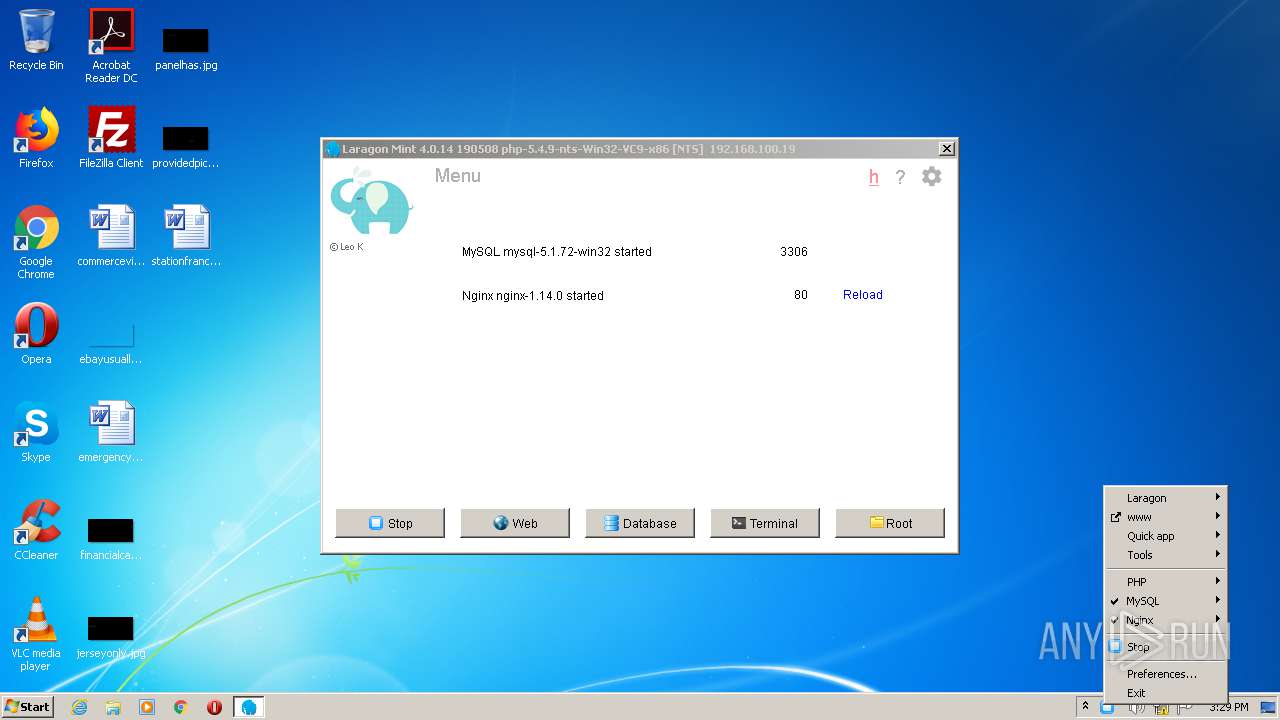
Task: Expand MySQL submenu arrow
Action: 1218,600
